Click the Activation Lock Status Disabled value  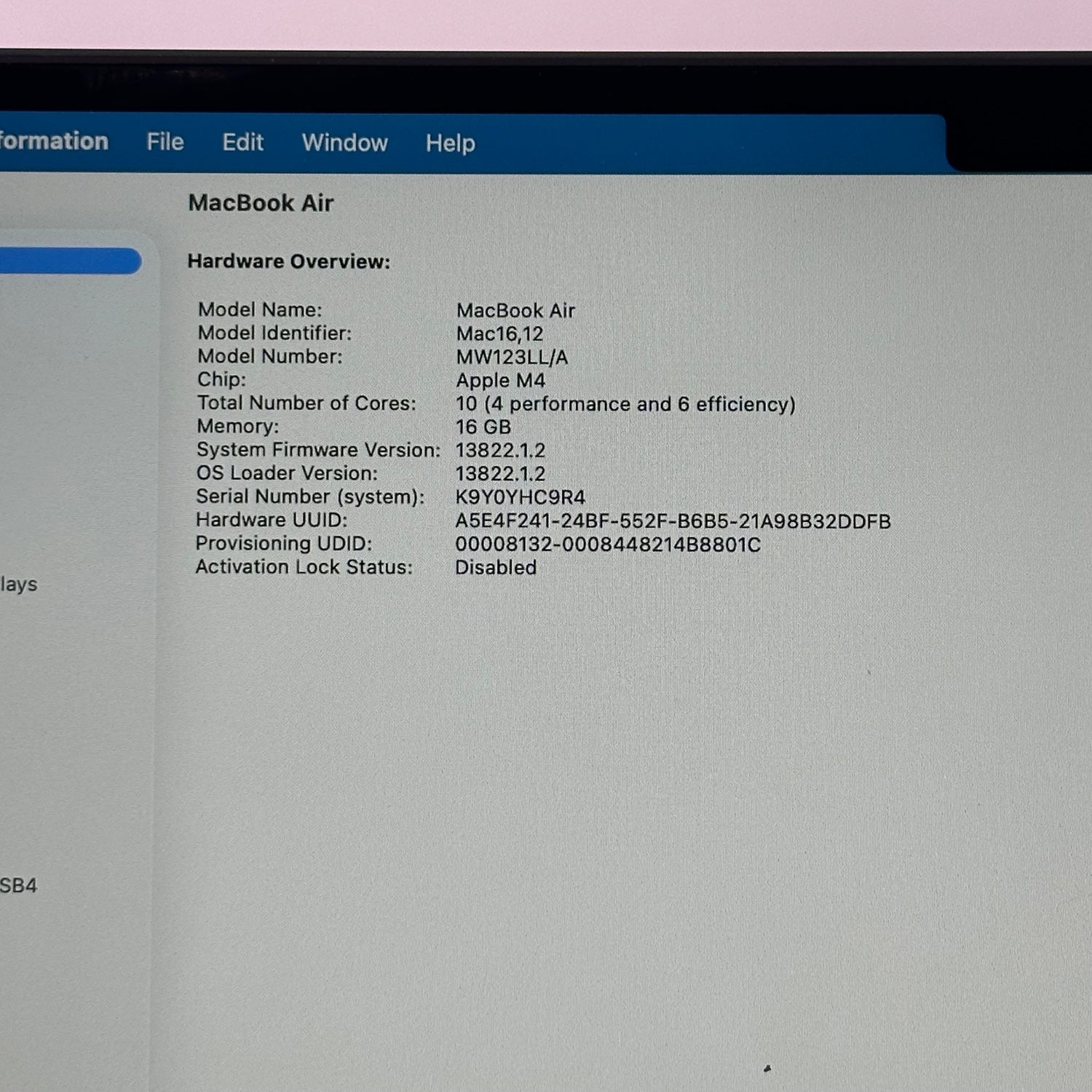[x=495, y=568]
